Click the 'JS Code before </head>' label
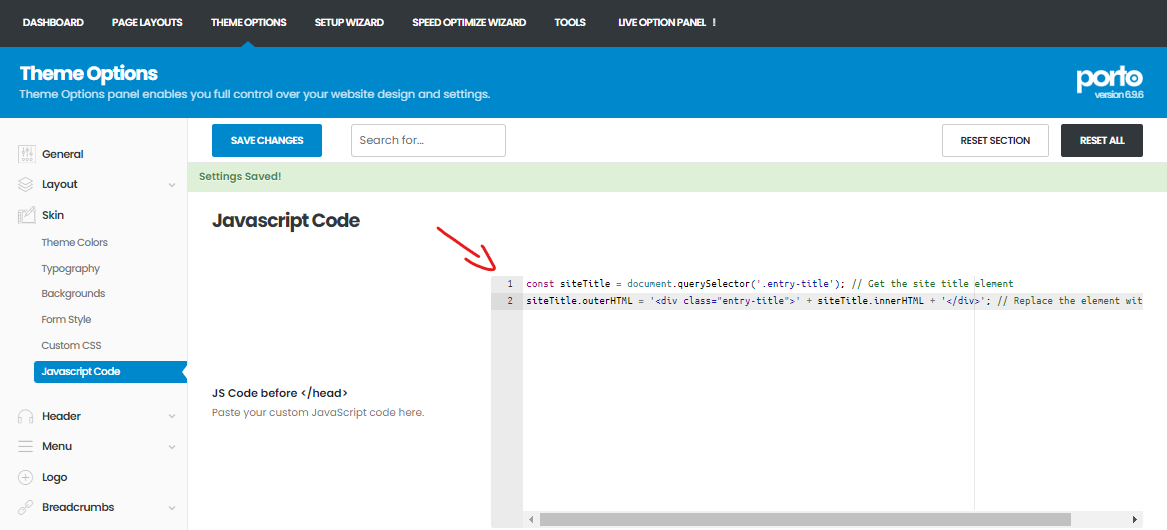This screenshot has height=530, width=1167. tap(280, 393)
